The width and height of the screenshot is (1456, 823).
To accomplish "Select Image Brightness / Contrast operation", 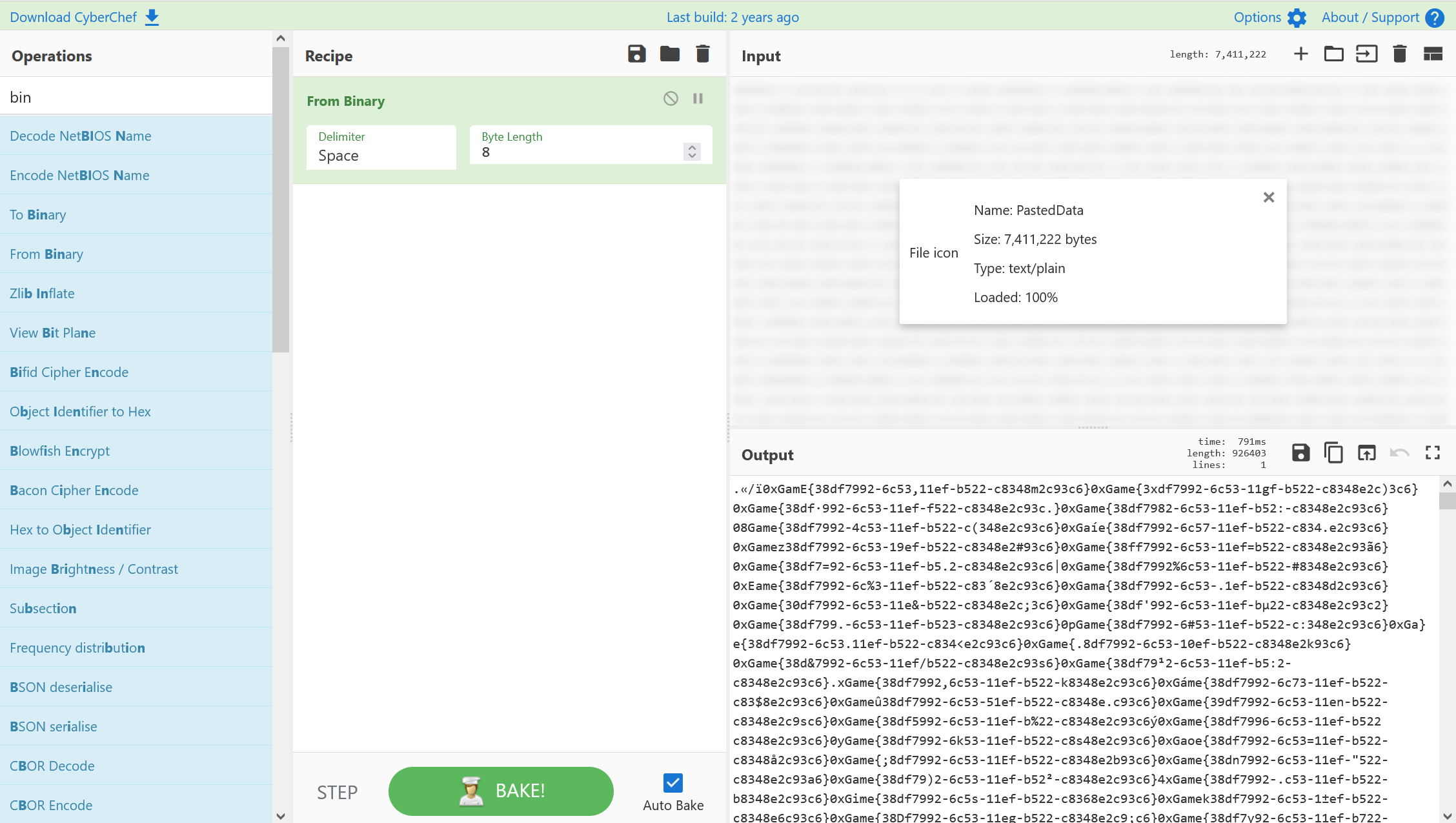I will pos(136,569).
